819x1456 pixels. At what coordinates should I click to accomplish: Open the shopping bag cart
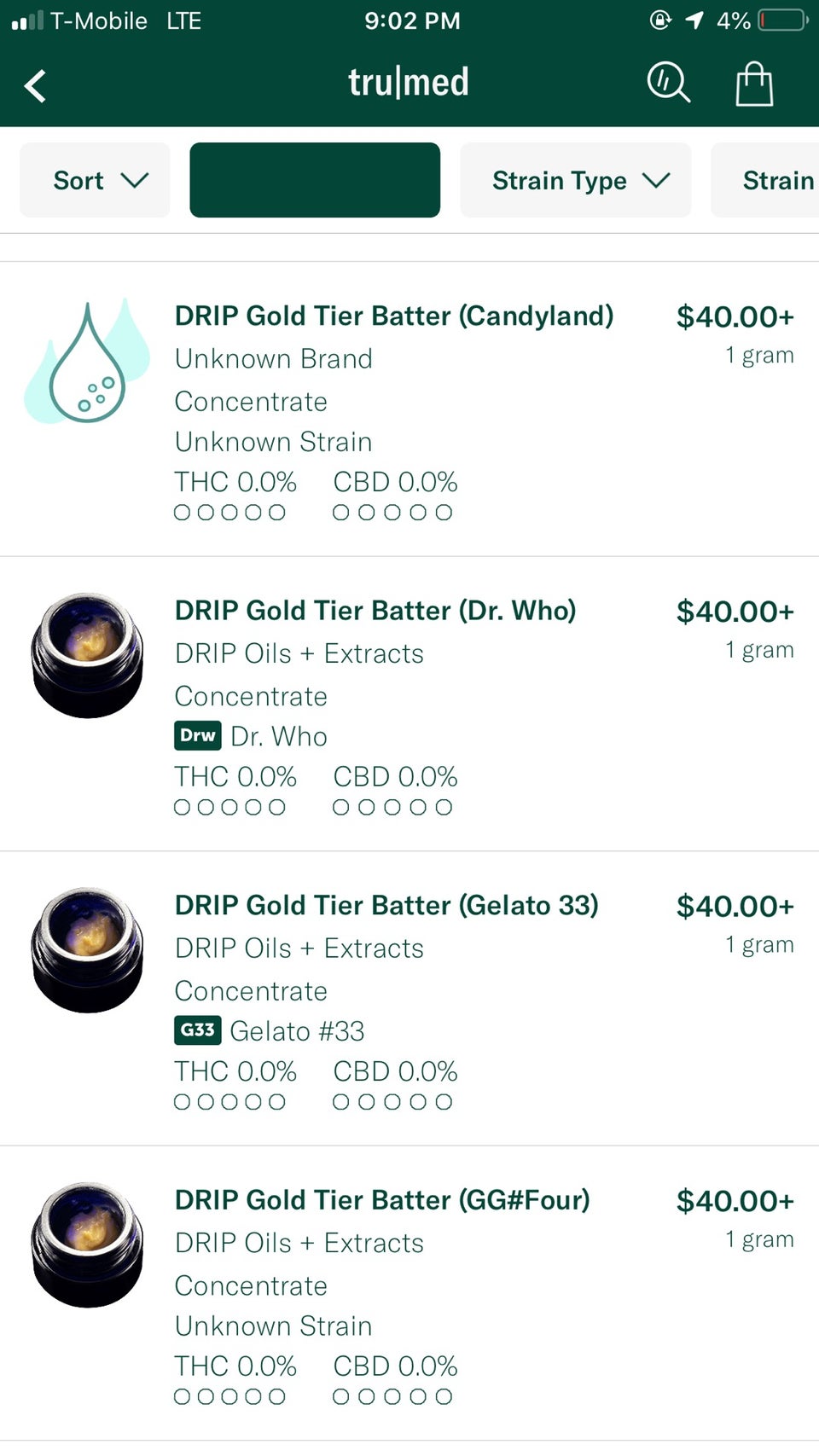pos(754,84)
